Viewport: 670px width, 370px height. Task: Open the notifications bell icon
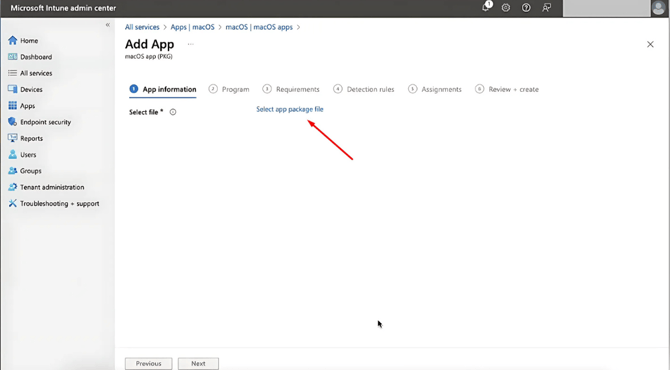pos(486,7)
